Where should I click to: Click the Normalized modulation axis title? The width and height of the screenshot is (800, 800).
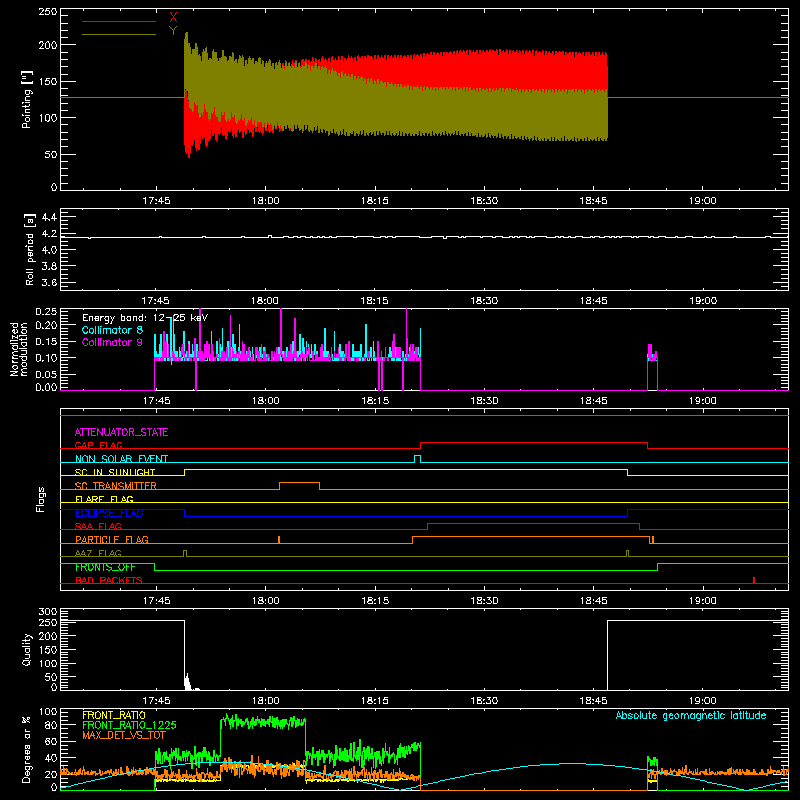18,349
